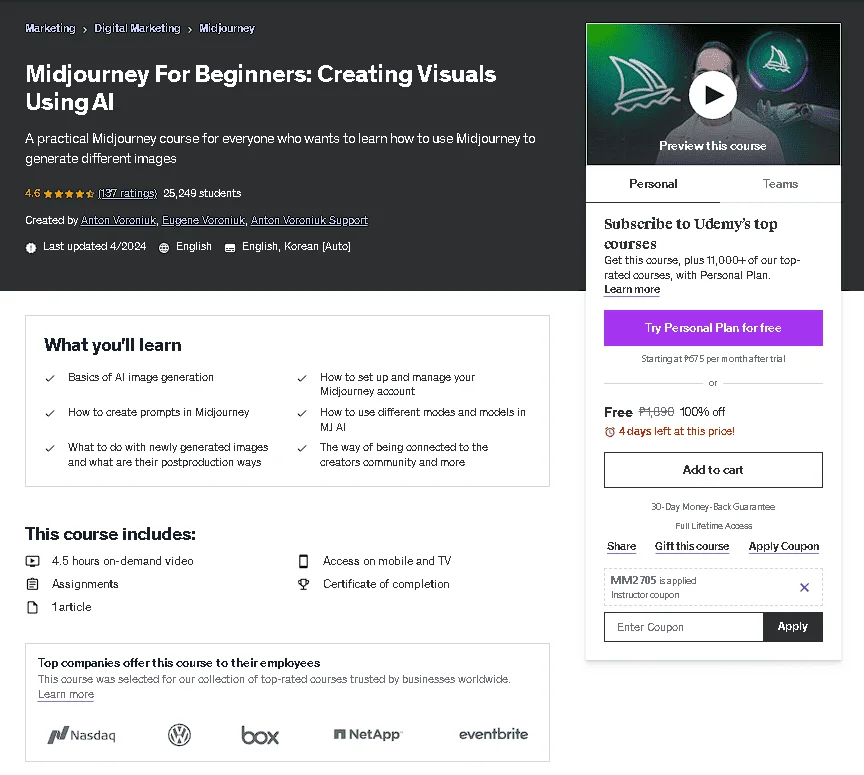Switch to the Teams tab
Image resolution: width=864 pixels, height=775 pixels.
780,184
